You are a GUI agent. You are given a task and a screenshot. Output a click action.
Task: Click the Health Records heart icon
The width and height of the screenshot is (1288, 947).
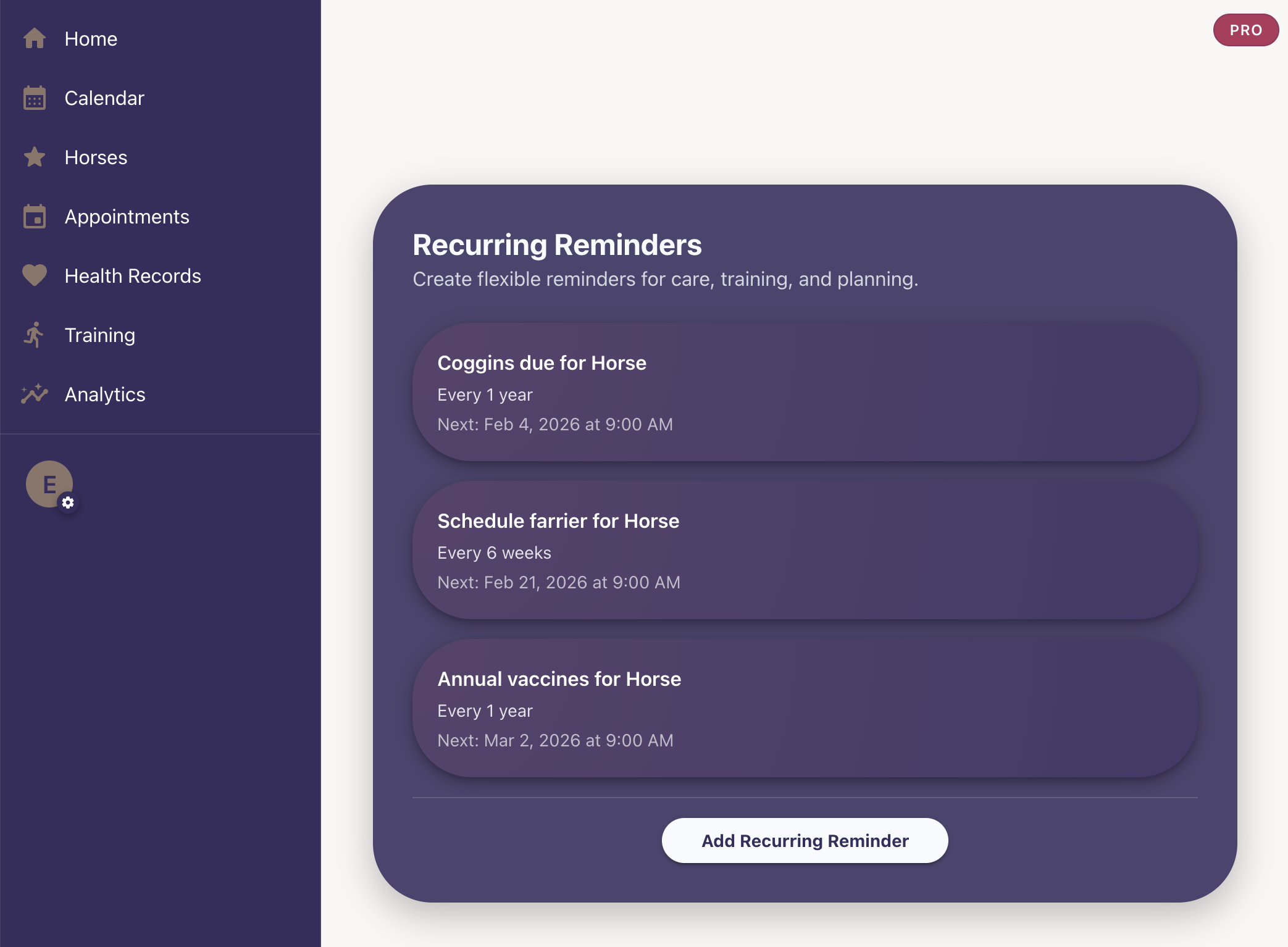coord(35,275)
